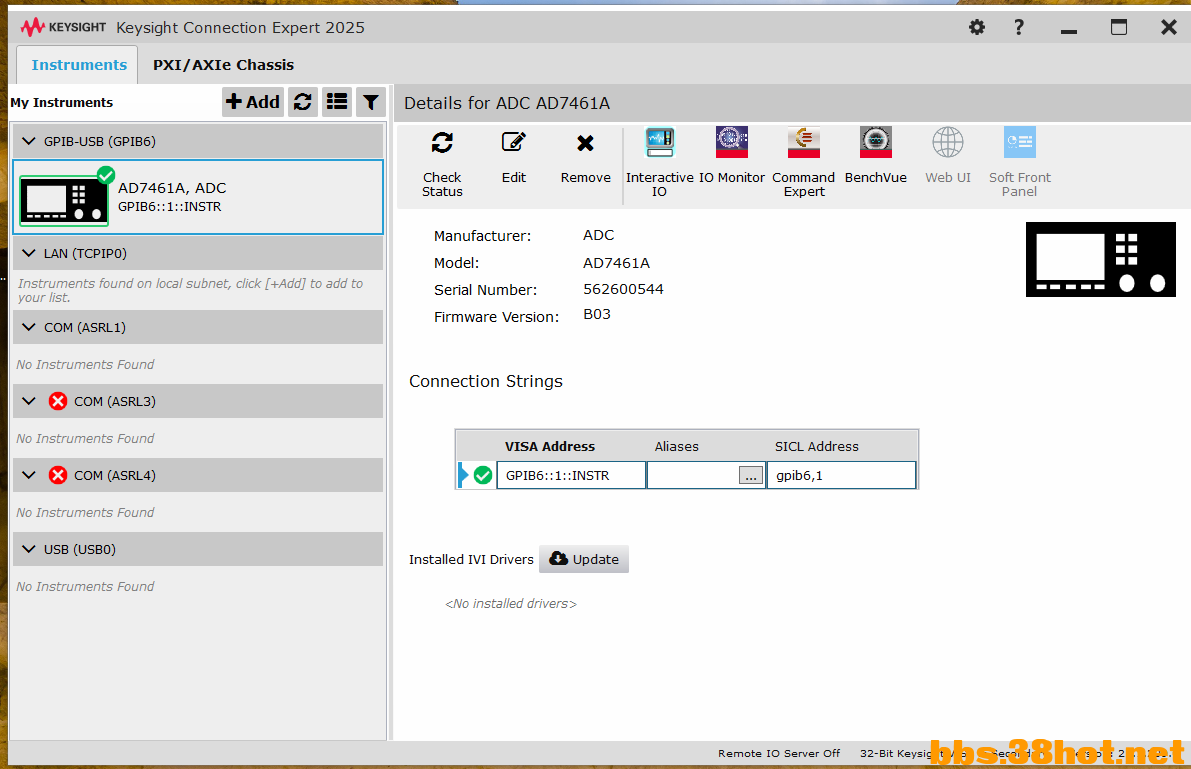Image resolution: width=1191 pixels, height=769 pixels.
Task: Run Check Status on the instrument
Action: point(442,163)
